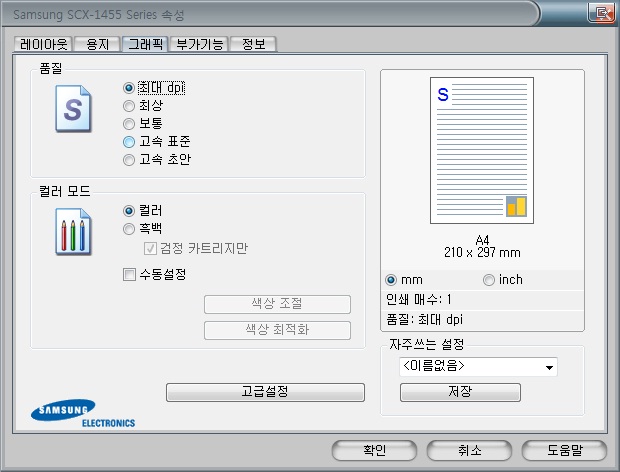The width and height of the screenshot is (620, 472).
Task: Switch to the 용지 tab
Action: 97,44
